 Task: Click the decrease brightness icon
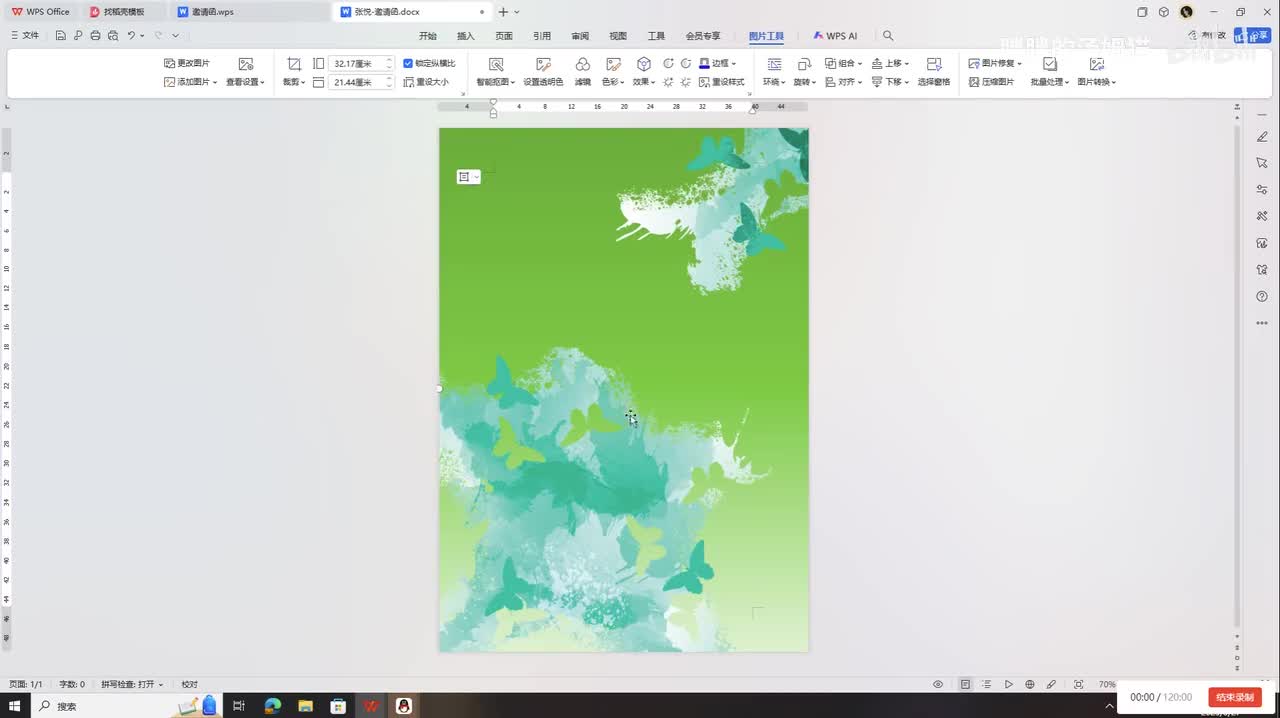pyautogui.click(x=686, y=82)
